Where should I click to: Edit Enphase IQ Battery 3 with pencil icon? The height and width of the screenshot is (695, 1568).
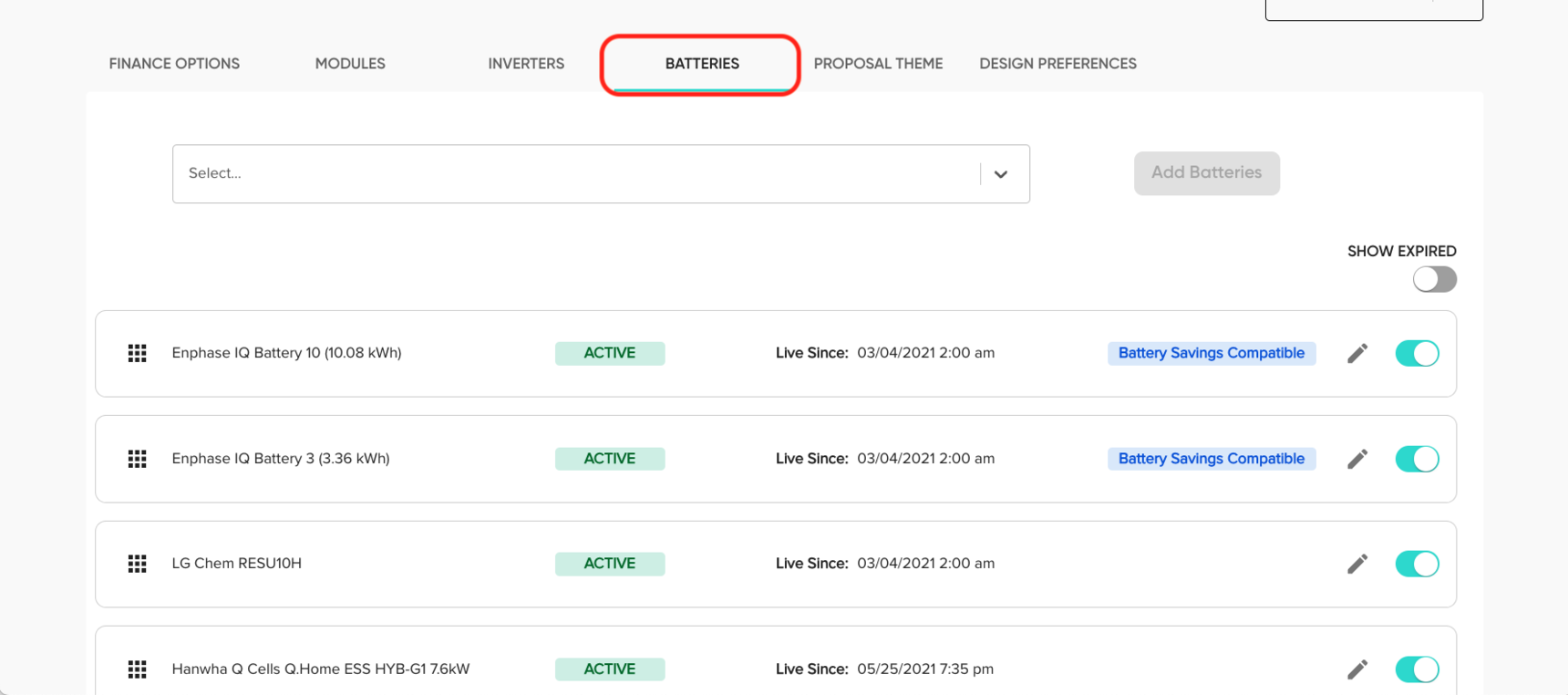(1357, 459)
